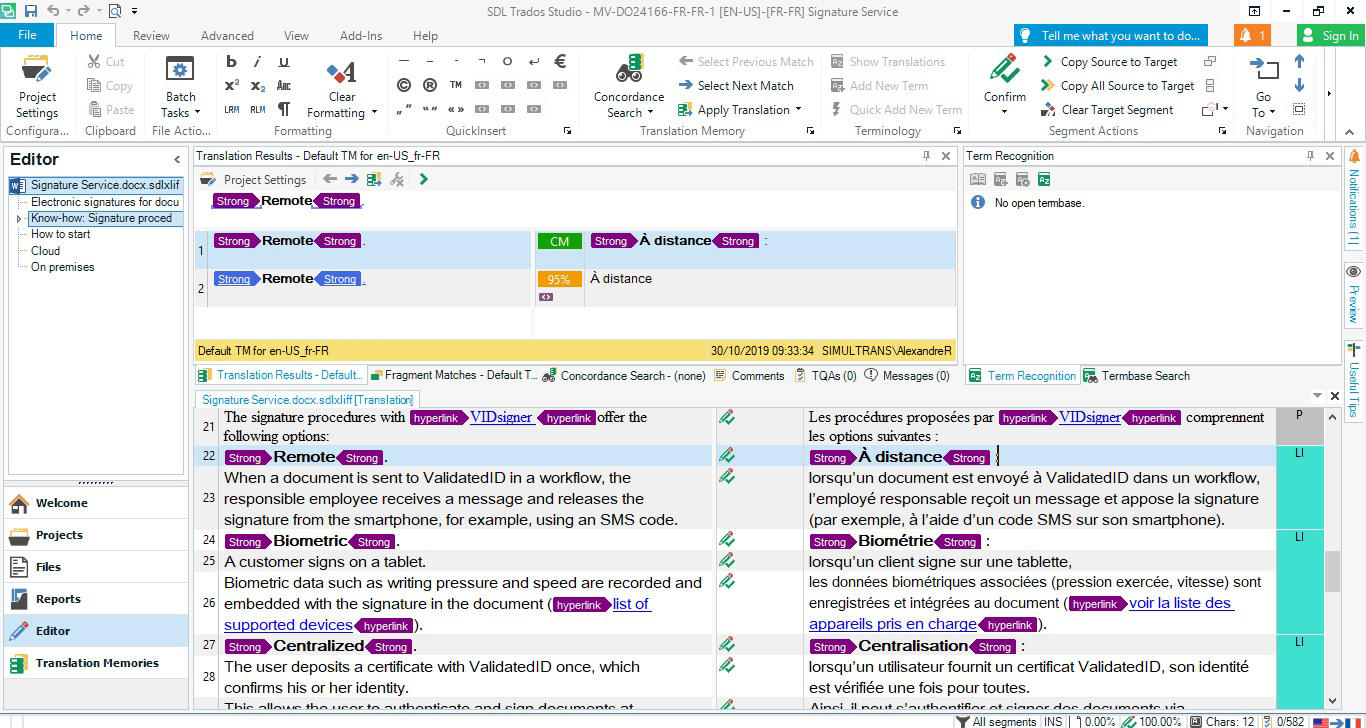Switch to the Termbase Search tab
The width and height of the screenshot is (1366, 728).
[1137, 375]
